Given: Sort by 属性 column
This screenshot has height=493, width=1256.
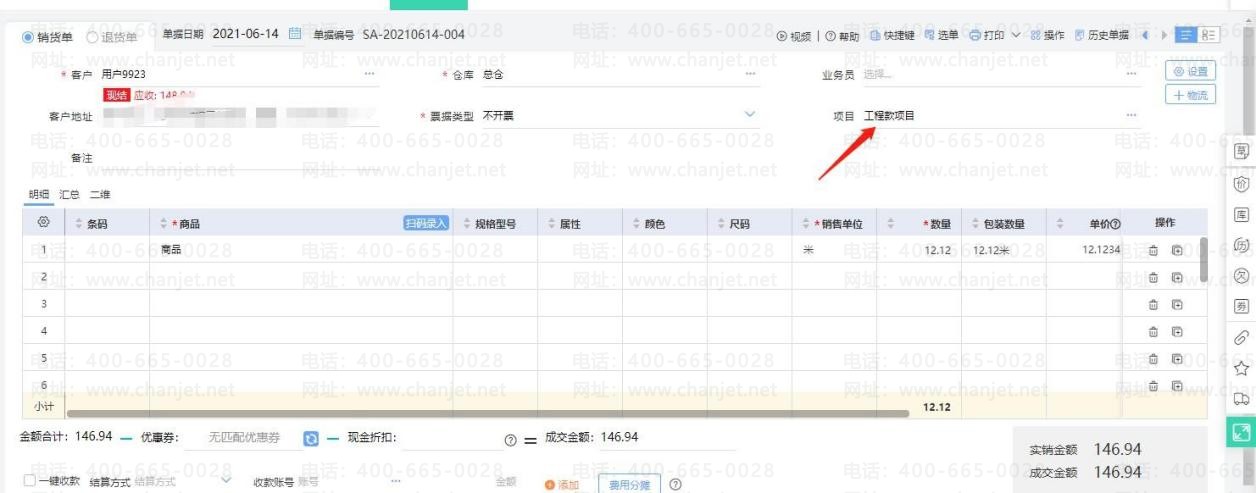Looking at the screenshot, I should (550, 224).
